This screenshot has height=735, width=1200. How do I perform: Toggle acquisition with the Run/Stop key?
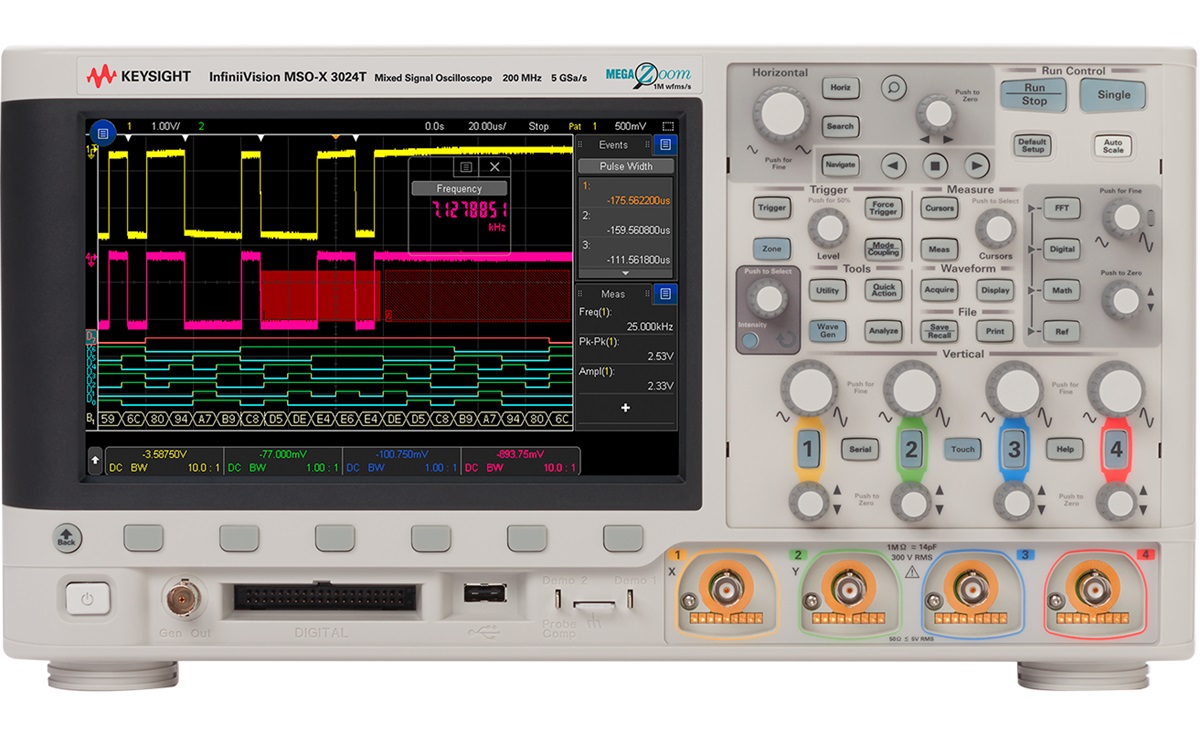click(x=1034, y=94)
